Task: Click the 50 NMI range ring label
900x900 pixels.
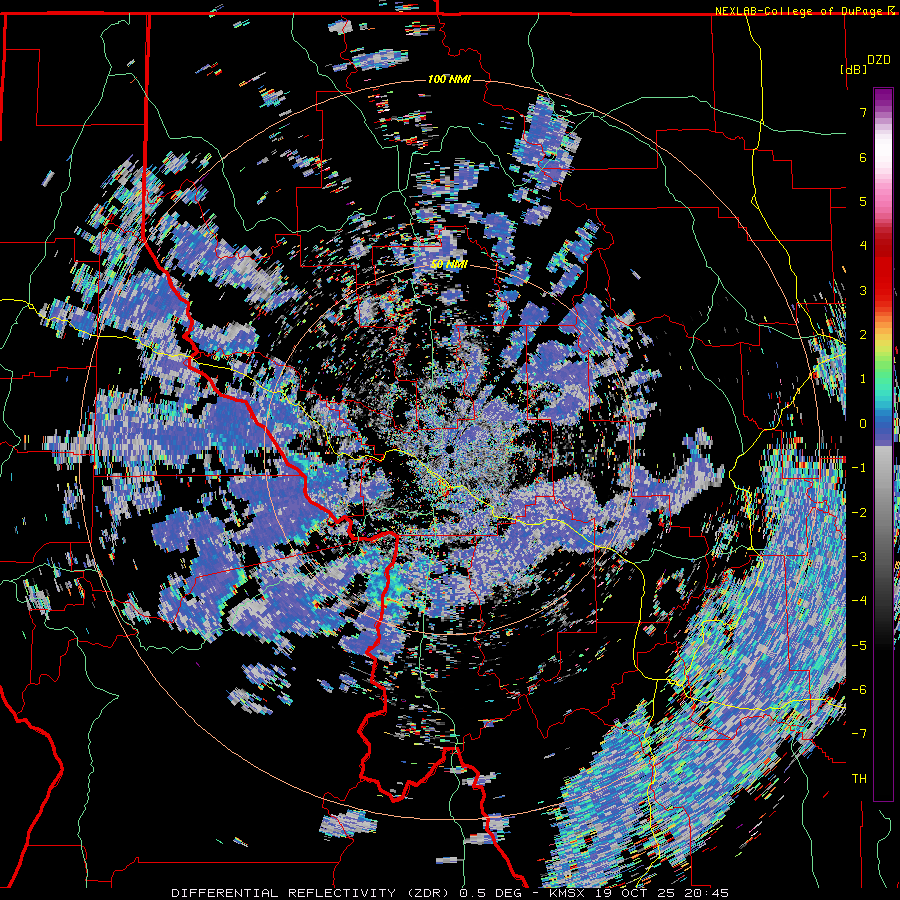Action: pos(449,264)
